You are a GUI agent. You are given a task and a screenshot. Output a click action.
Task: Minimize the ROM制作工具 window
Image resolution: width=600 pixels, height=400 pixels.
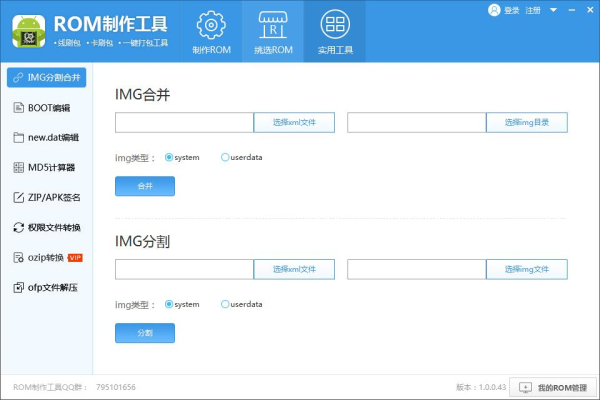click(572, 10)
